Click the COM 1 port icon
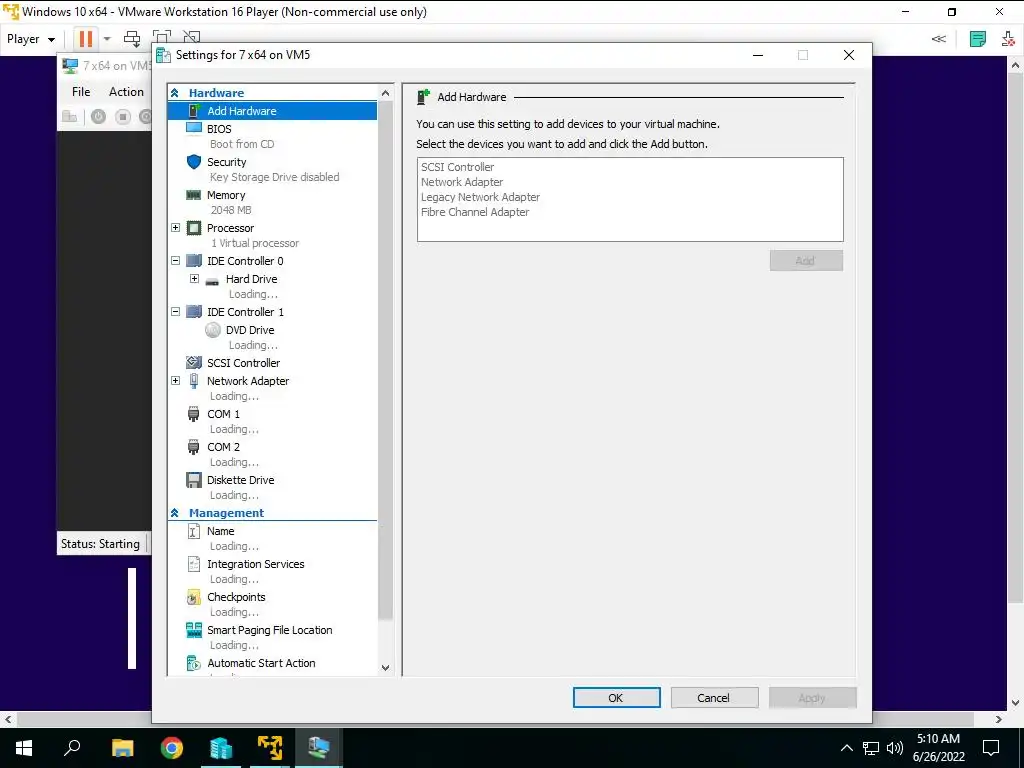This screenshot has height=768, width=1024. coord(193,414)
